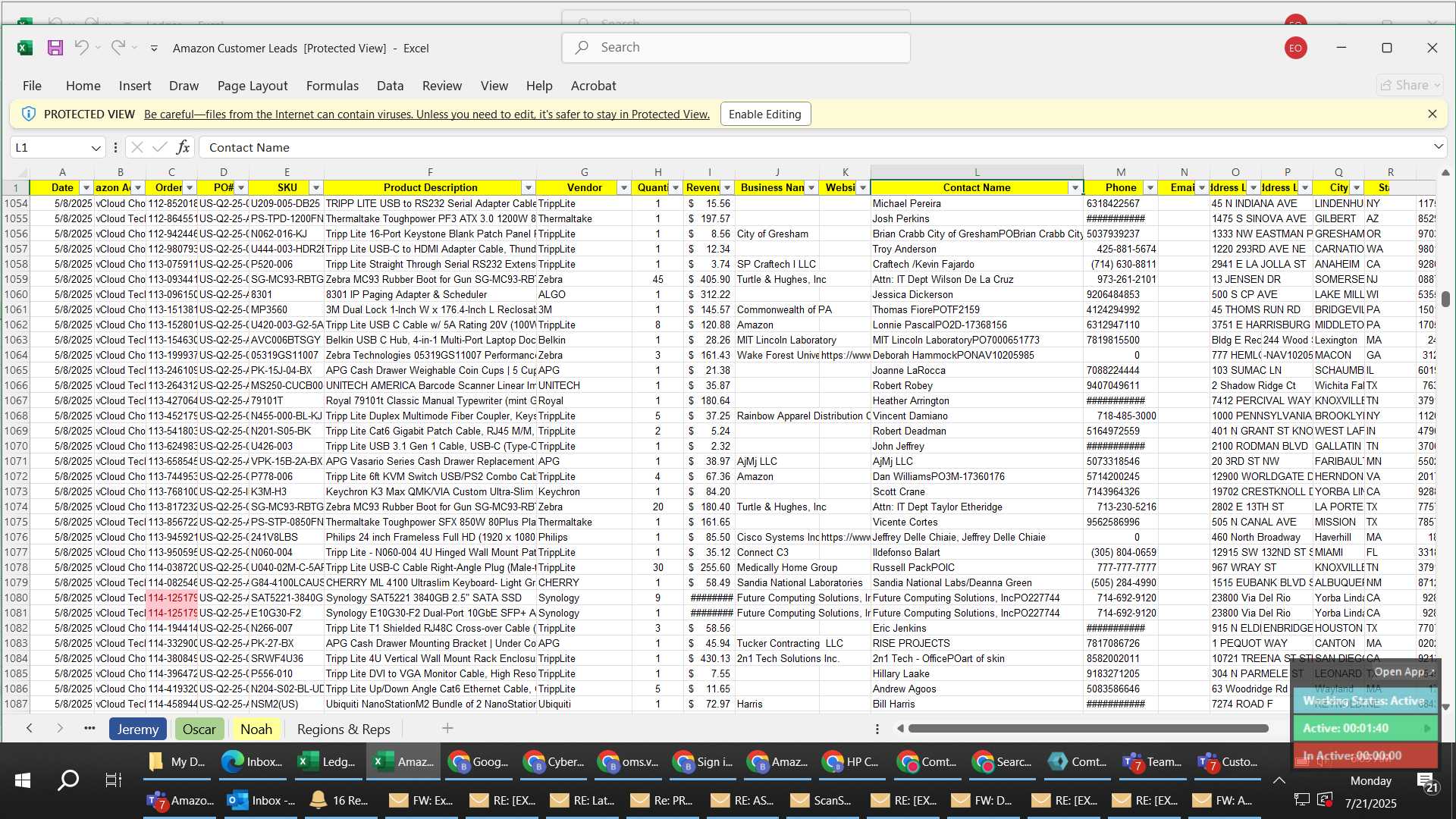Image resolution: width=1456 pixels, height=819 pixels.
Task: Click vertical scrollbar up arrow
Action: tap(1445, 173)
